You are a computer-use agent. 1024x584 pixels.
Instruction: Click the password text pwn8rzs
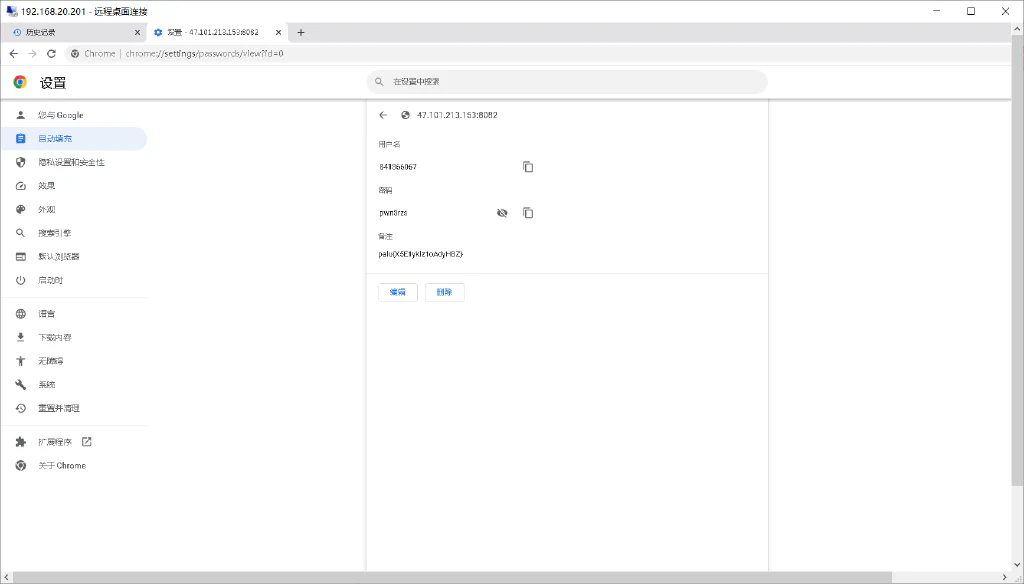393,213
